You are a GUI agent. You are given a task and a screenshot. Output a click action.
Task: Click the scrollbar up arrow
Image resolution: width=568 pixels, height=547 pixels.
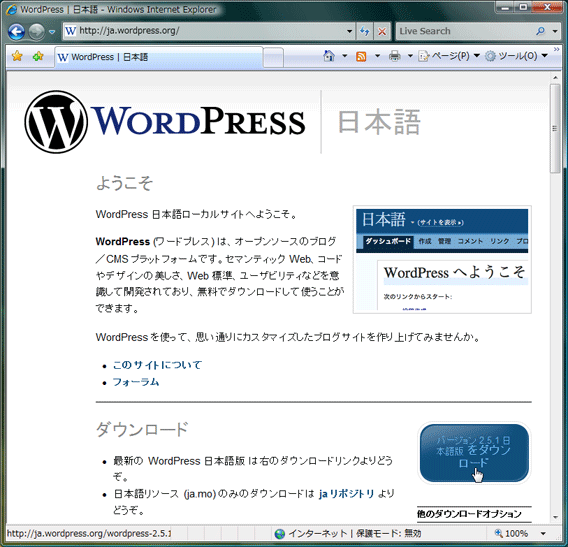click(x=555, y=78)
